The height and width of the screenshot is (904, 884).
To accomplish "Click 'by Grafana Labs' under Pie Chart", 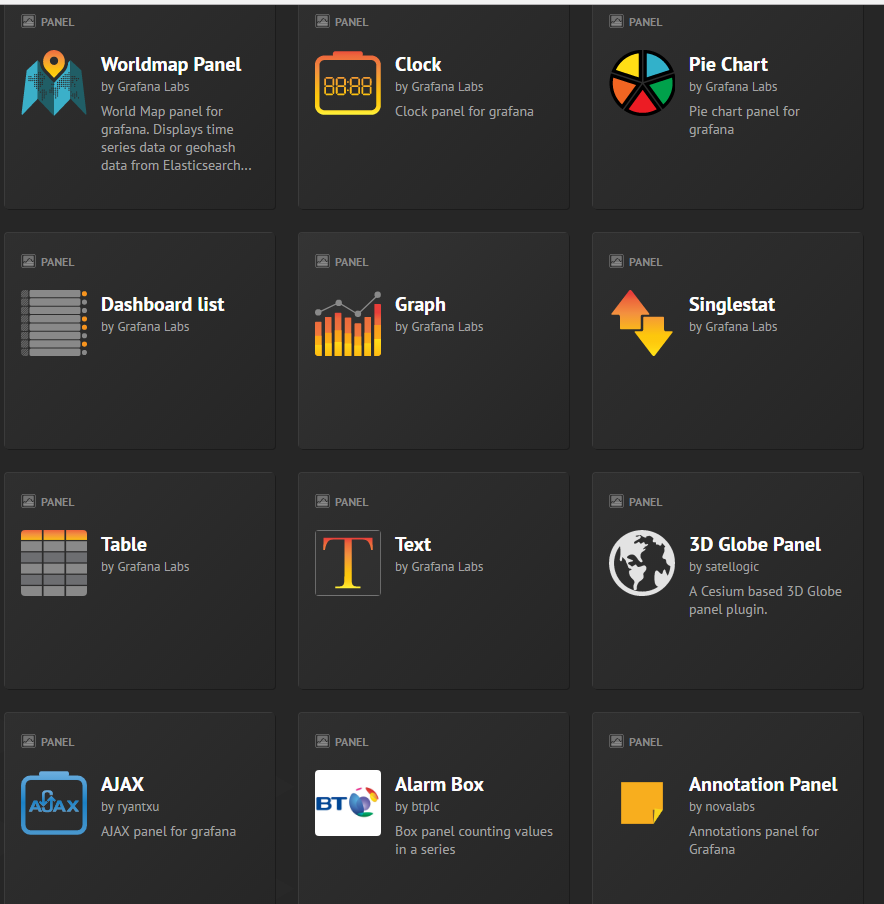I will tap(733, 86).
